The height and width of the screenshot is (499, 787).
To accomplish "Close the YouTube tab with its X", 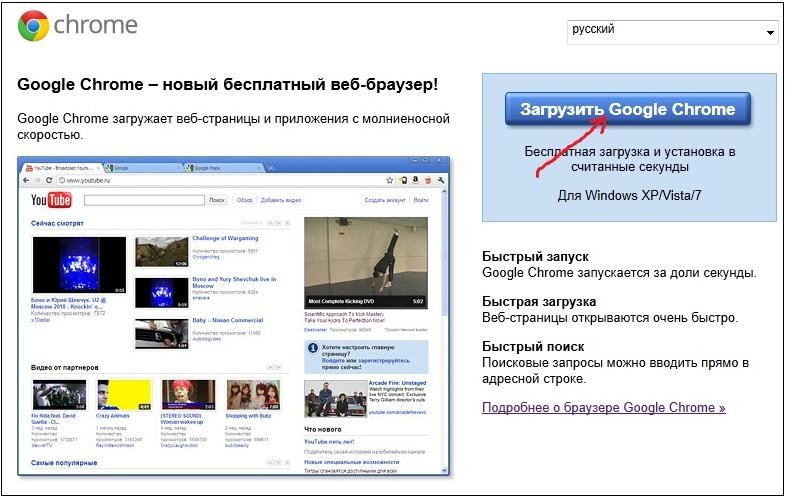I will click(x=98, y=168).
